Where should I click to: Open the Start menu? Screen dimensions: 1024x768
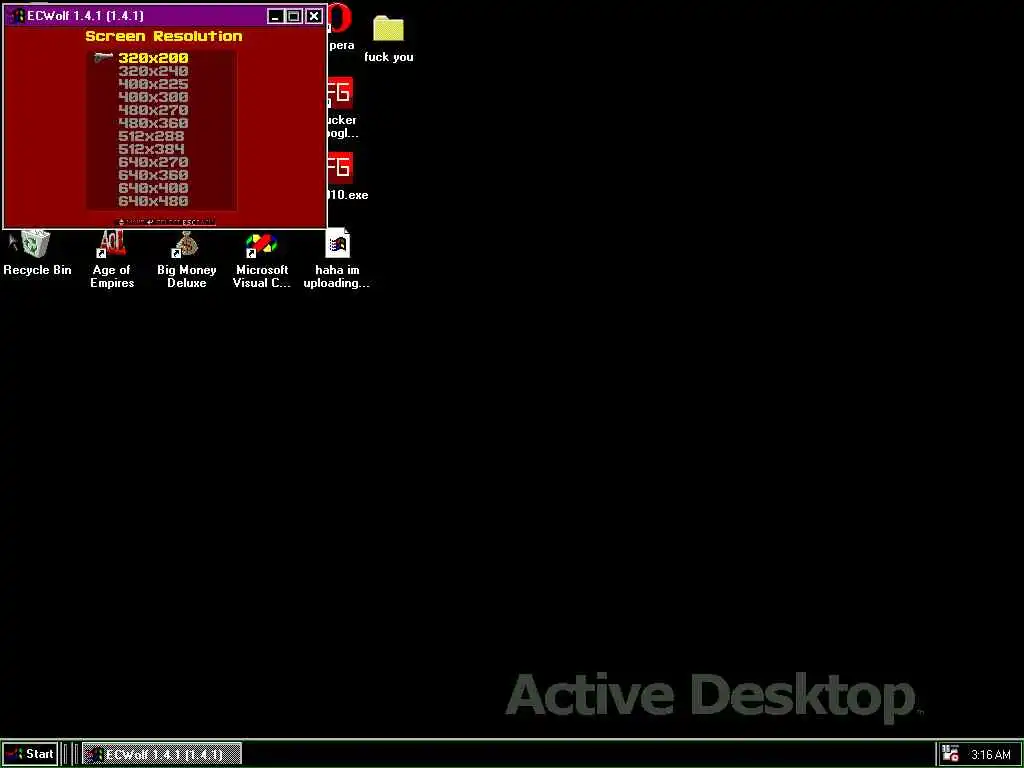(x=30, y=754)
